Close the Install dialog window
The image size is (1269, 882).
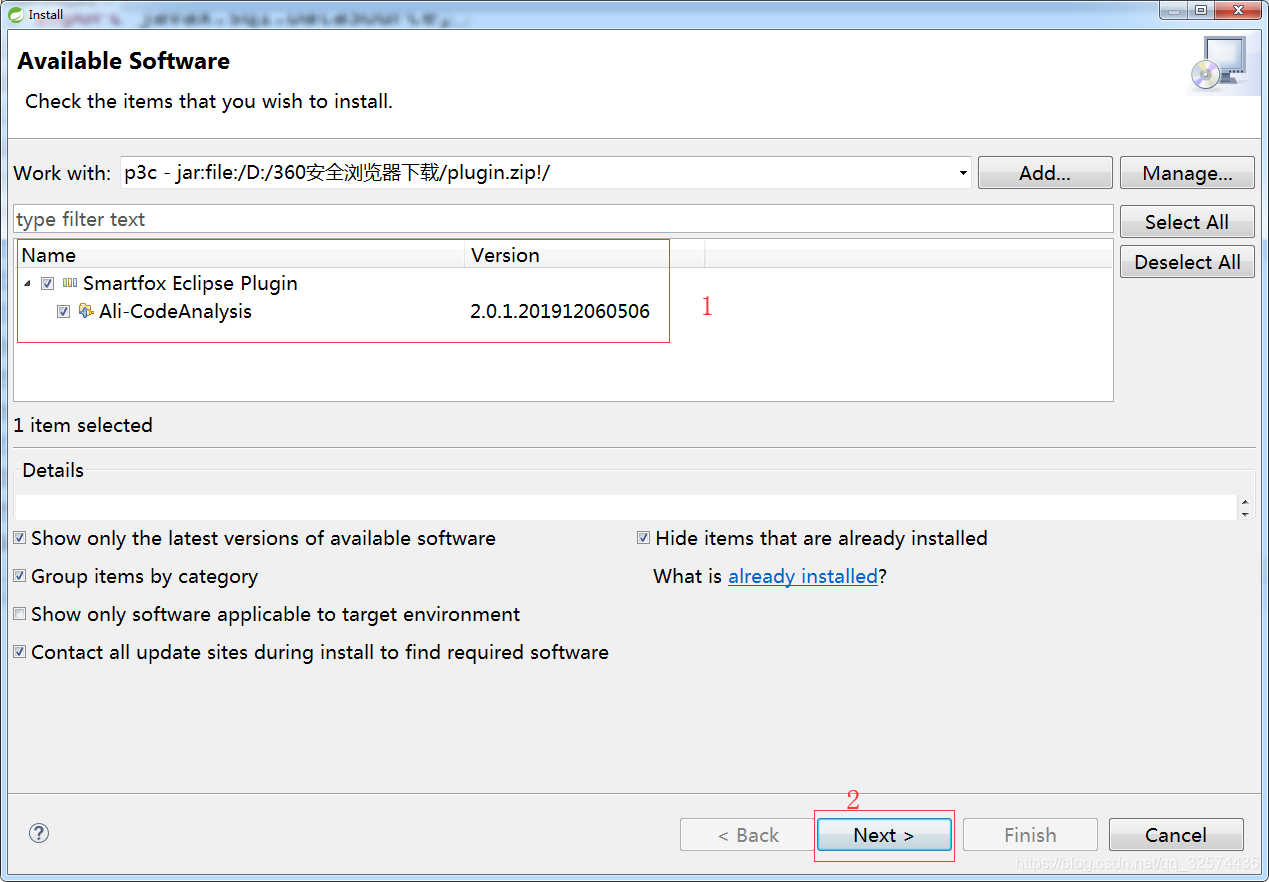pyautogui.click(x=1239, y=11)
